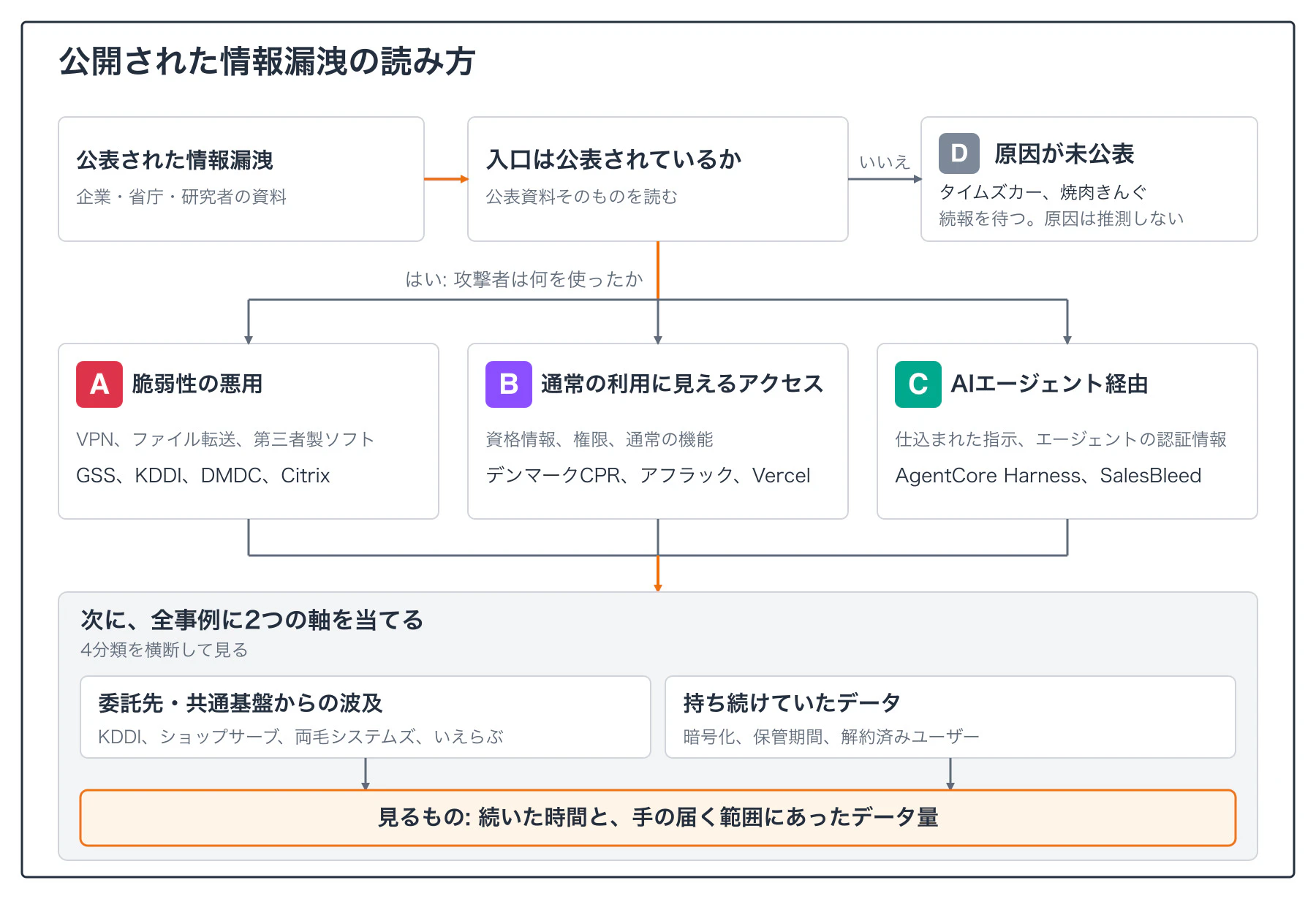Click the AIエージェント経由 heading
The height and width of the screenshot is (899, 1316).
[1049, 384]
